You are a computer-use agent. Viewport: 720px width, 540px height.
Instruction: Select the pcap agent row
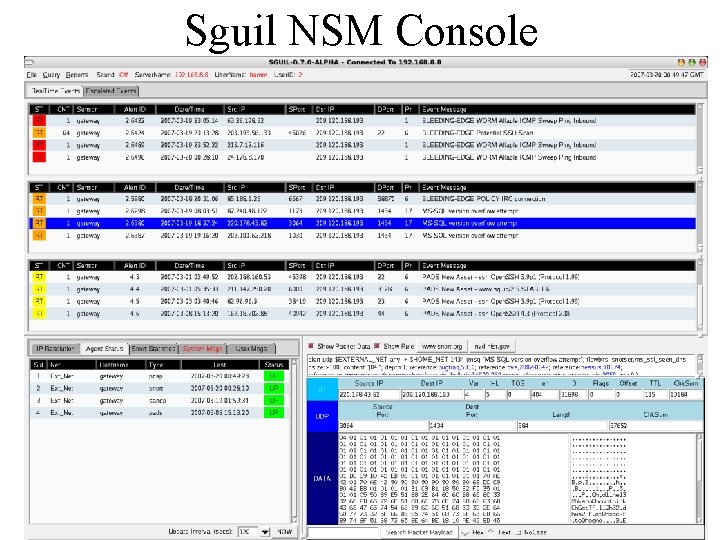click(159, 376)
